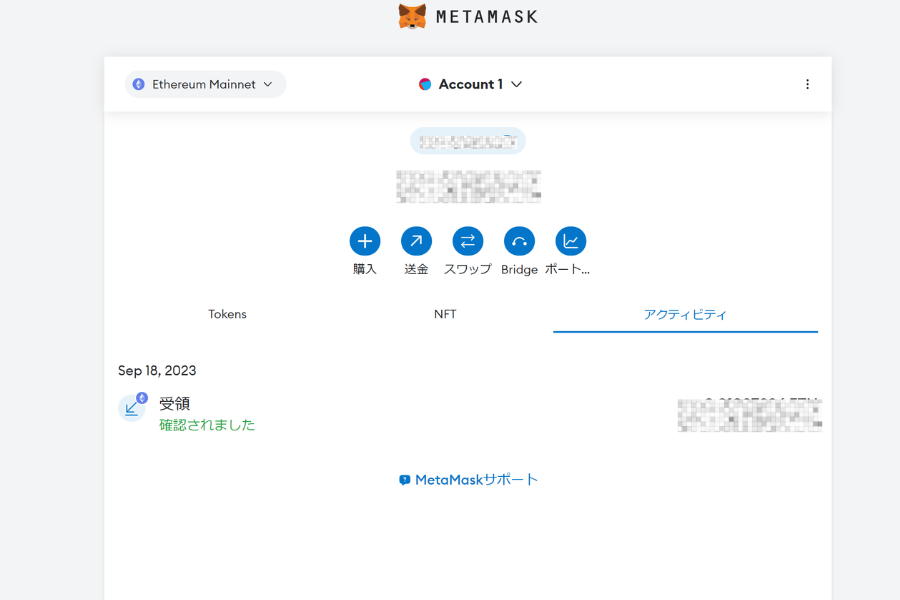Switch to the NFT tab

tap(445, 314)
